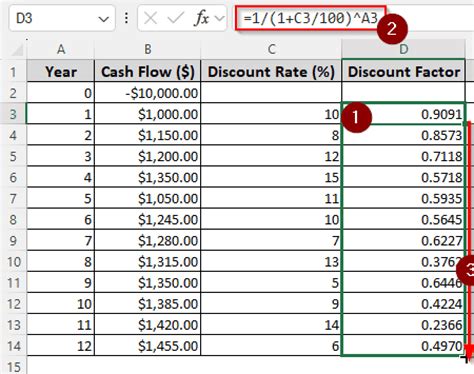Click the Enter checkmark formula icon
Screen dimensions: 474x374
click(176, 18)
